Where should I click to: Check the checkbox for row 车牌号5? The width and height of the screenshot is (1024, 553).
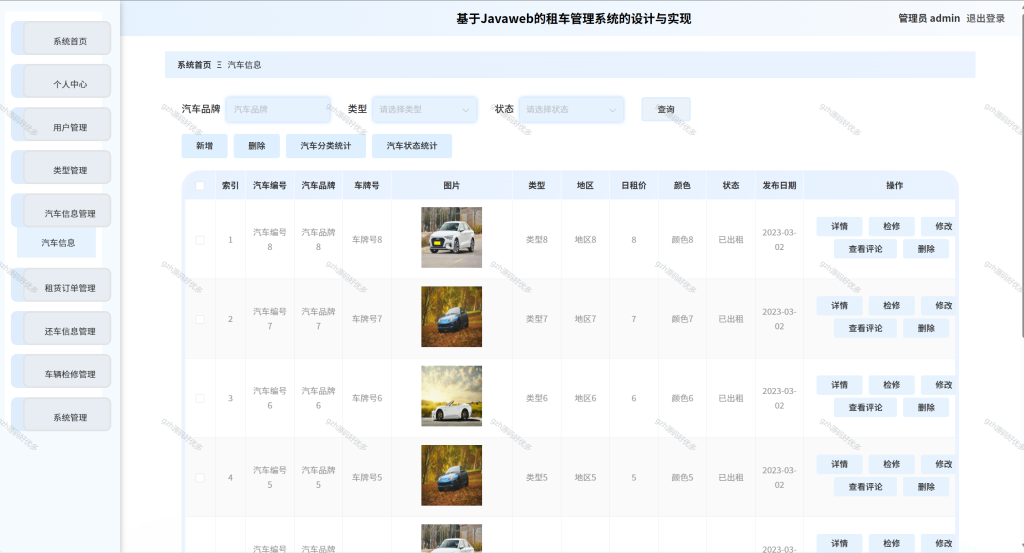tap(200, 477)
